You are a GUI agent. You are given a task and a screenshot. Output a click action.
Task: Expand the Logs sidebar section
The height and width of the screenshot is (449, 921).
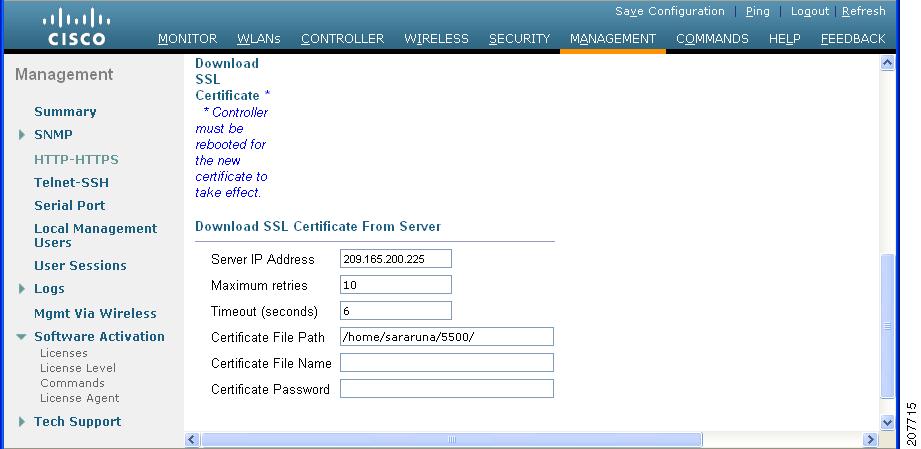22,289
